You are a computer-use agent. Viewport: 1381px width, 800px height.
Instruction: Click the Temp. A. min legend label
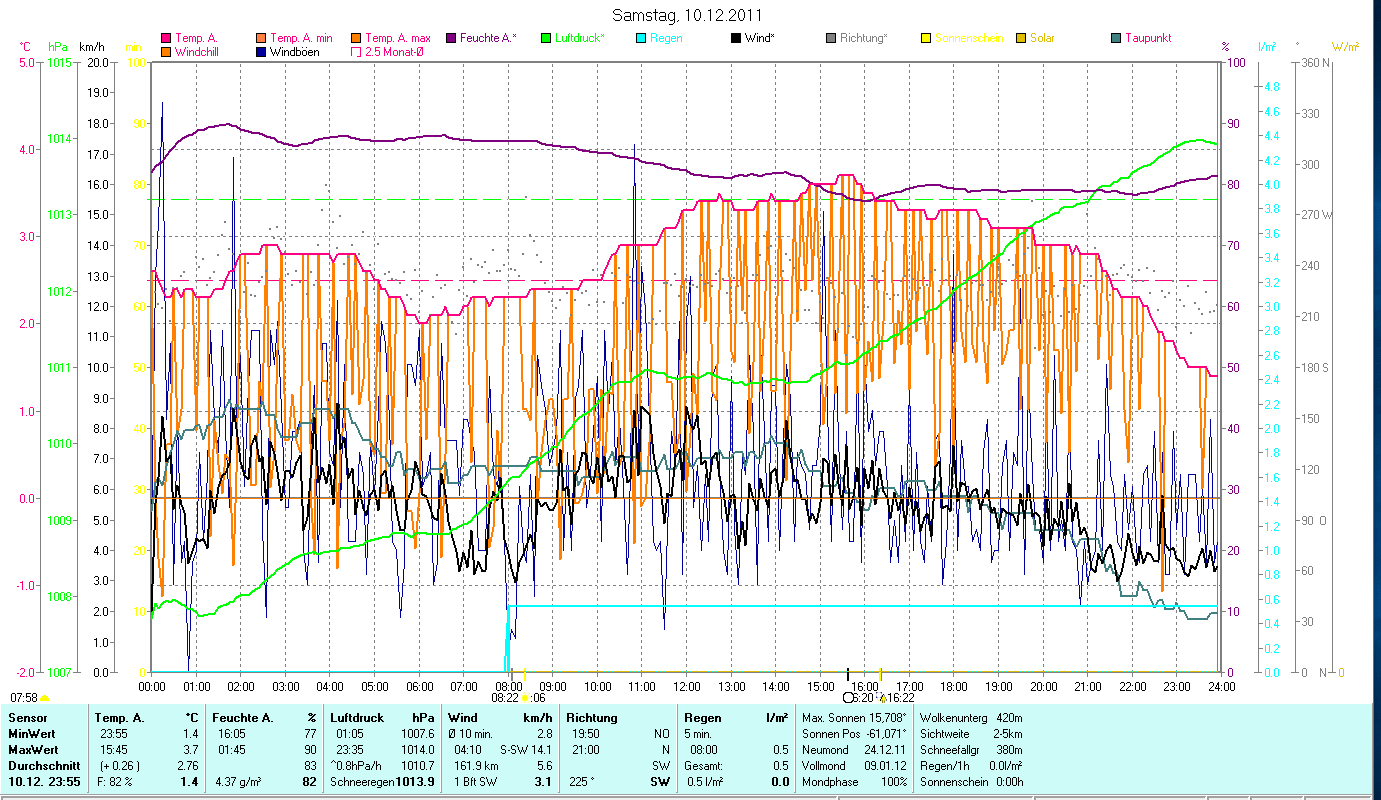(x=301, y=39)
